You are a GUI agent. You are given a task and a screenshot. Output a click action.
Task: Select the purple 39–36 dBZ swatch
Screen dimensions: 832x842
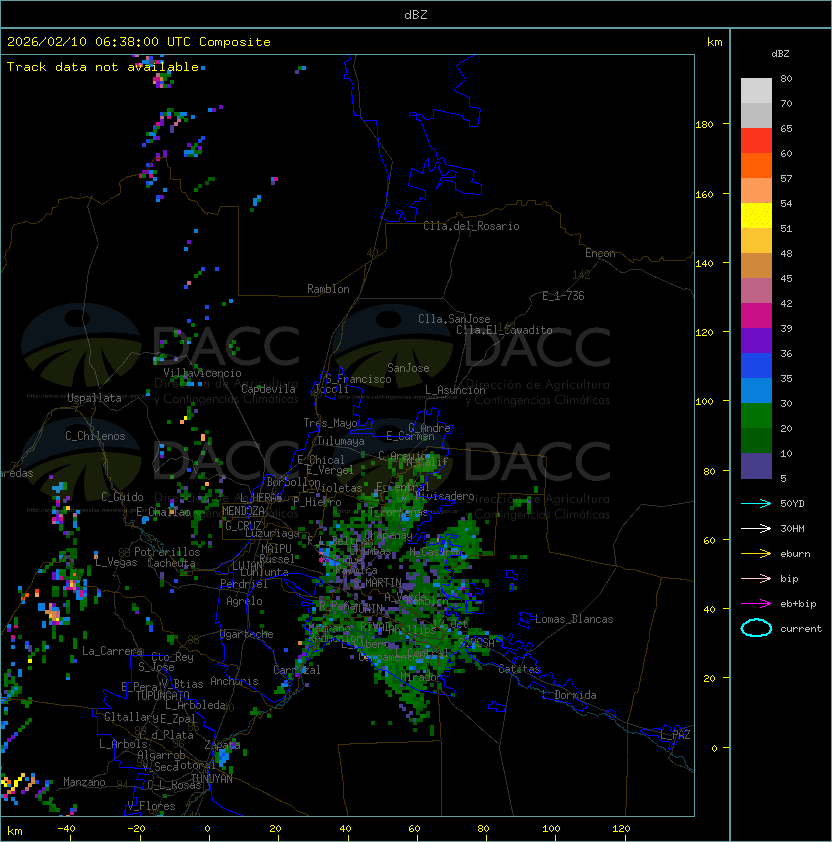[756, 341]
